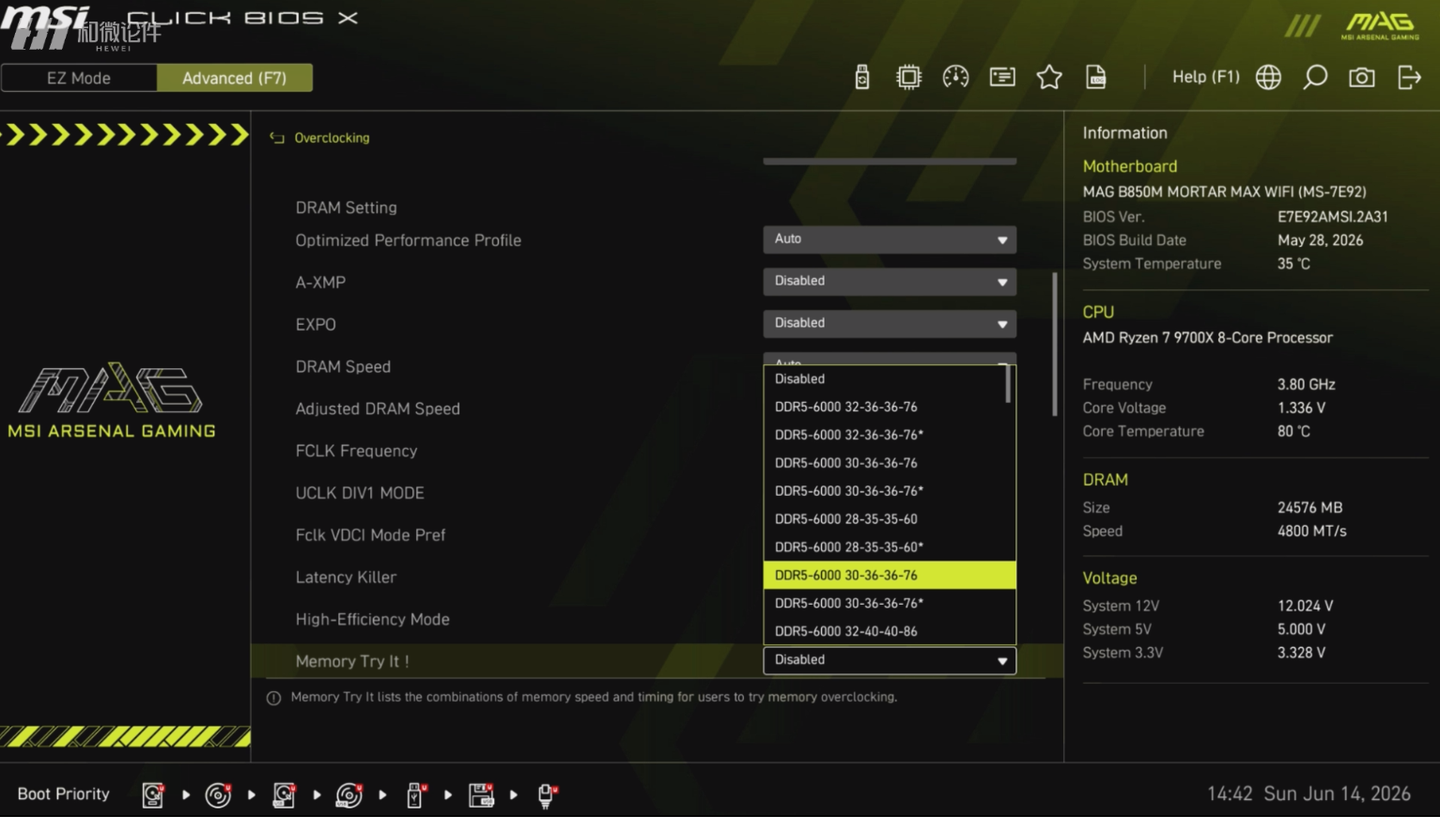
Task: Open the Optimized Performance Profile dropdown
Action: (889, 239)
